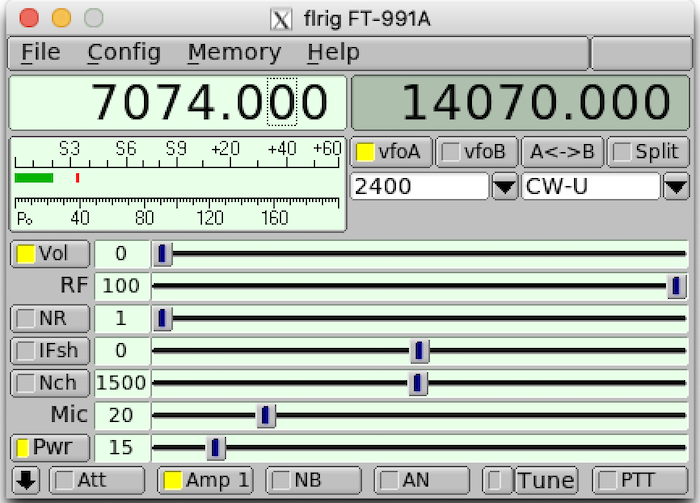Toggle the IFsh IF shift button

coord(49,351)
